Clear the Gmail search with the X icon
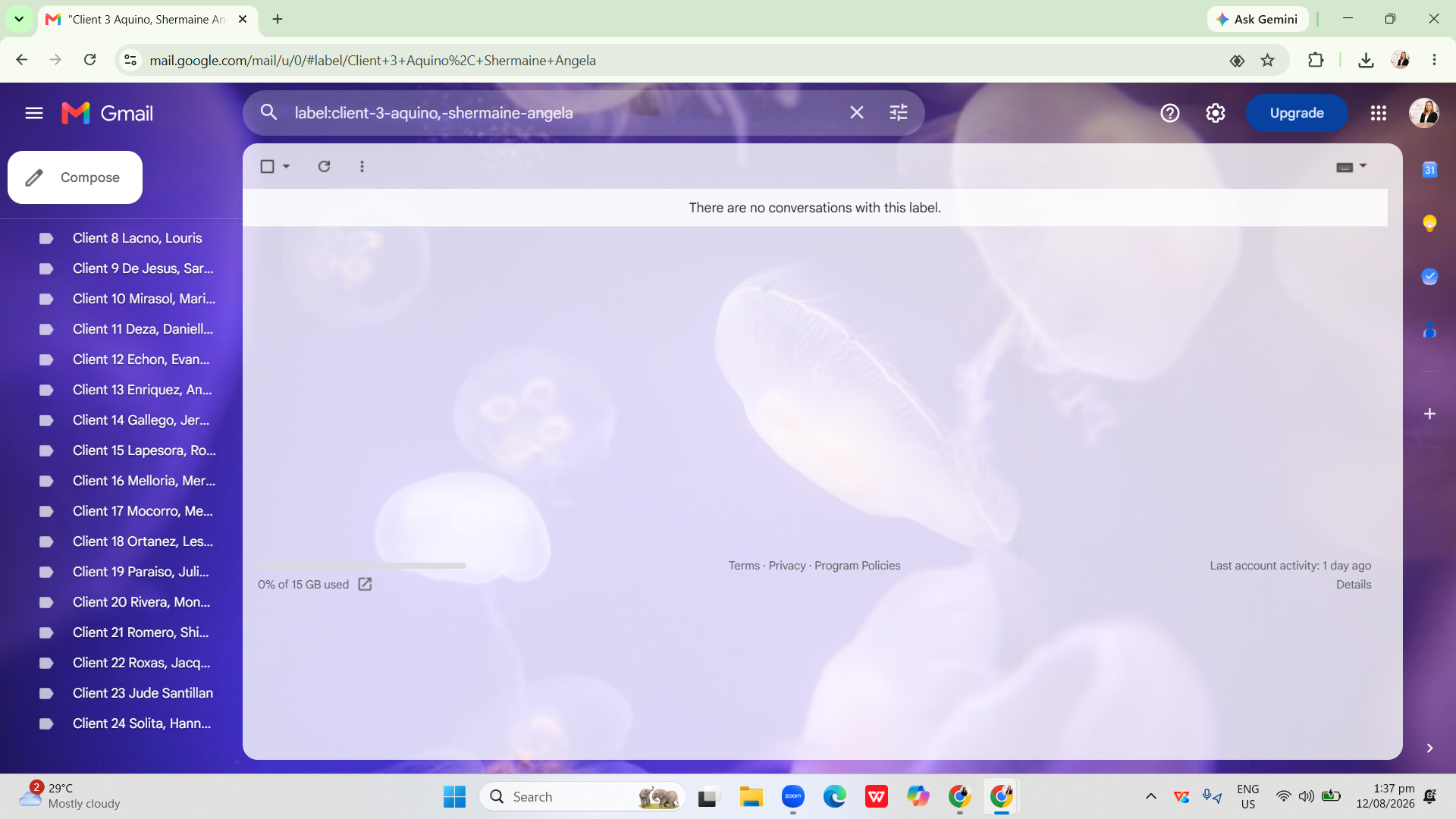The height and width of the screenshot is (819, 1456). click(857, 113)
